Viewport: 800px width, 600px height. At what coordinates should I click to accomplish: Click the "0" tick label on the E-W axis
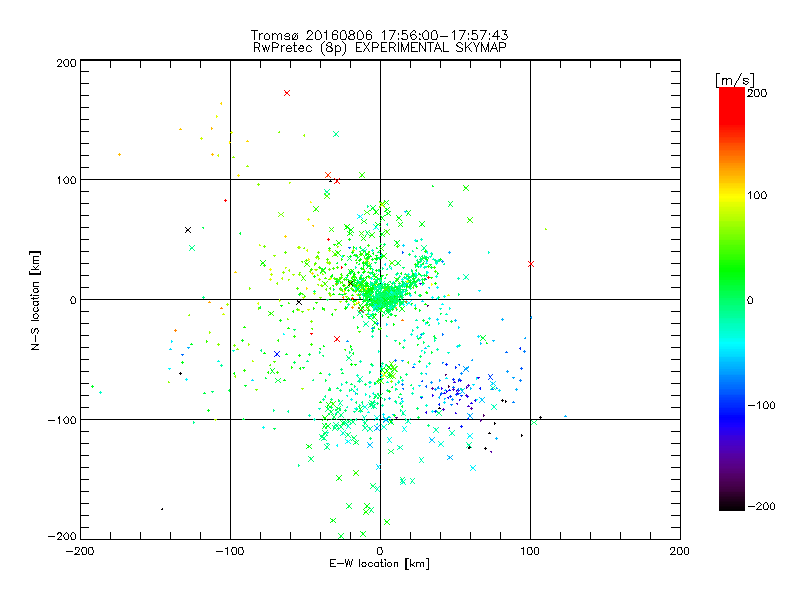tap(380, 551)
